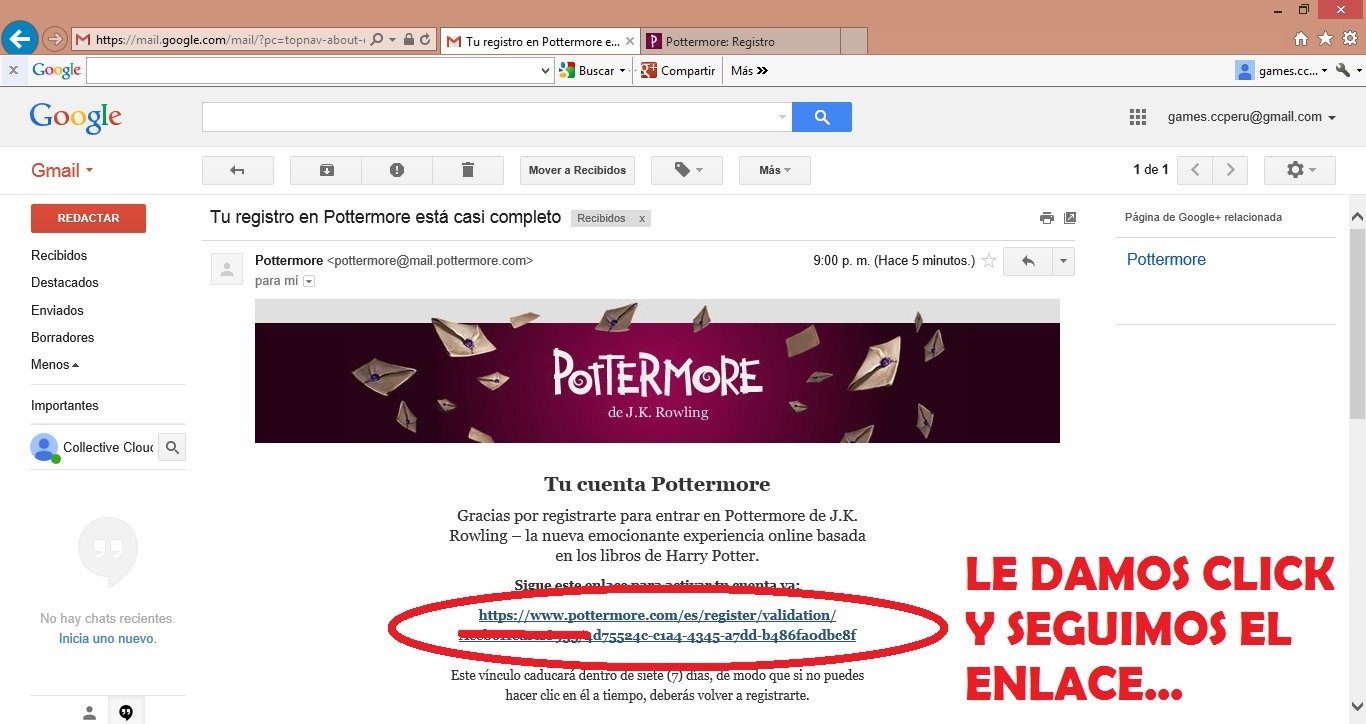
Task: Report spam using the exclamation icon
Action: pyautogui.click(x=397, y=170)
